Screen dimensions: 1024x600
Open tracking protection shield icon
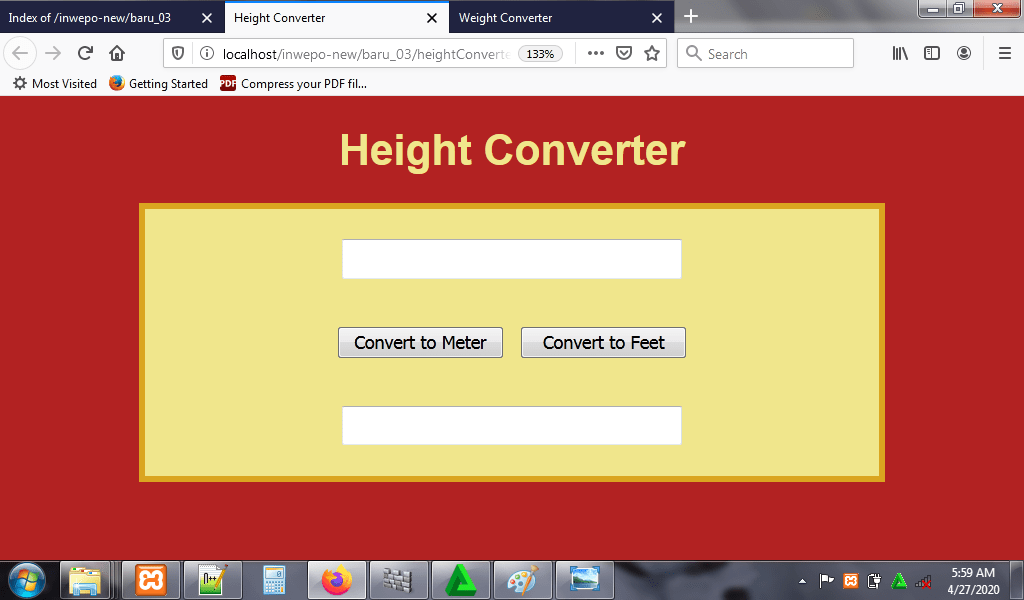178,54
